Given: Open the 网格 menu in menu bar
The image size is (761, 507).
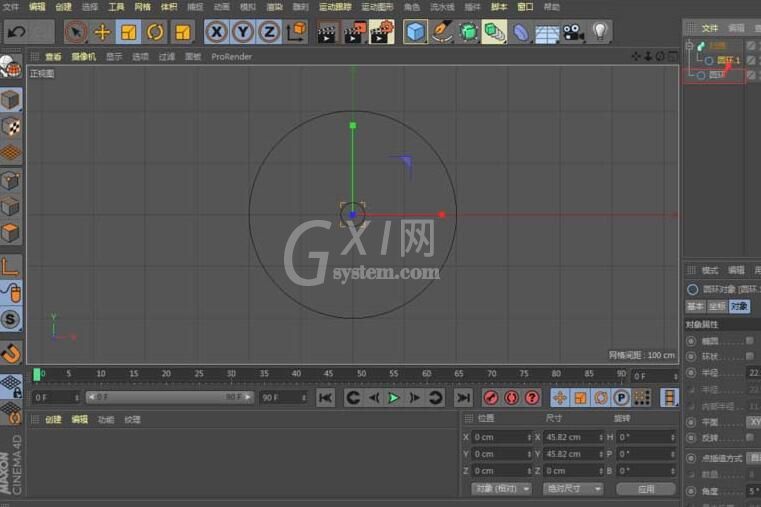Looking at the screenshot, I should point(142,7).
